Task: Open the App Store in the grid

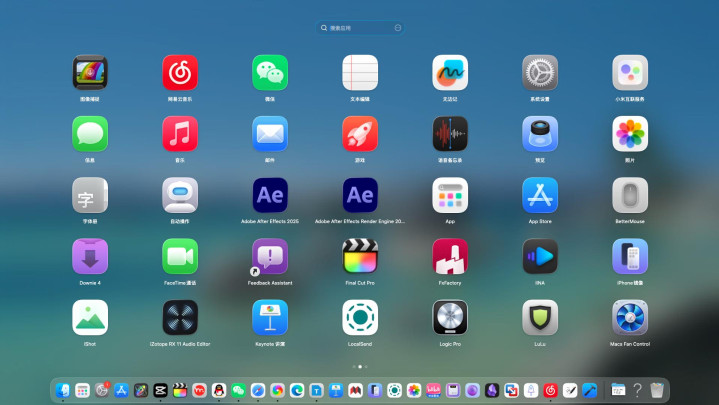Action: 540,195
